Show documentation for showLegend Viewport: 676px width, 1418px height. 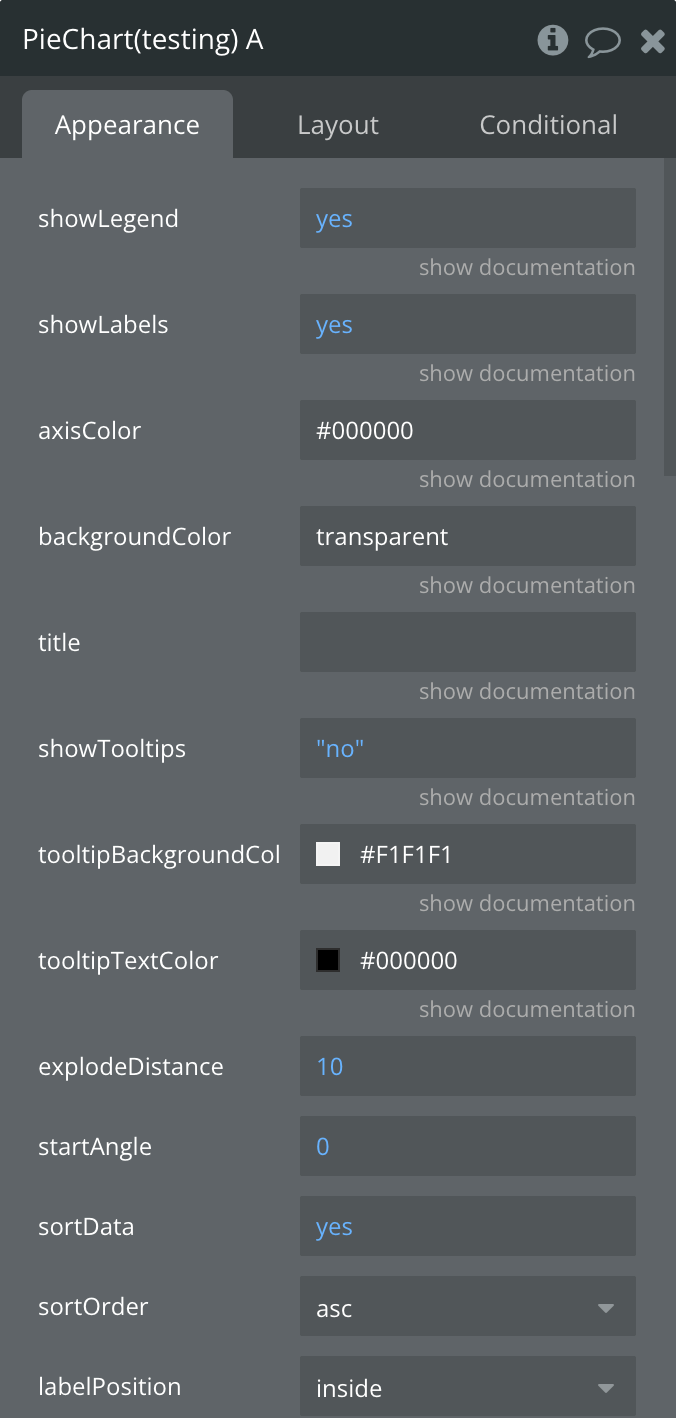click(x=526, y=268)
